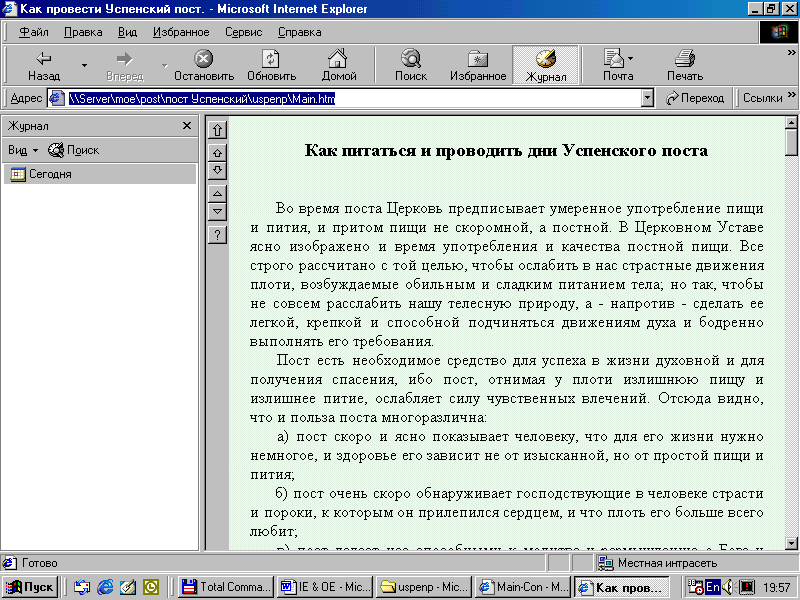Screen dimensions: 800x600
Task: Print the page with Печать
Action: [685, 65]
